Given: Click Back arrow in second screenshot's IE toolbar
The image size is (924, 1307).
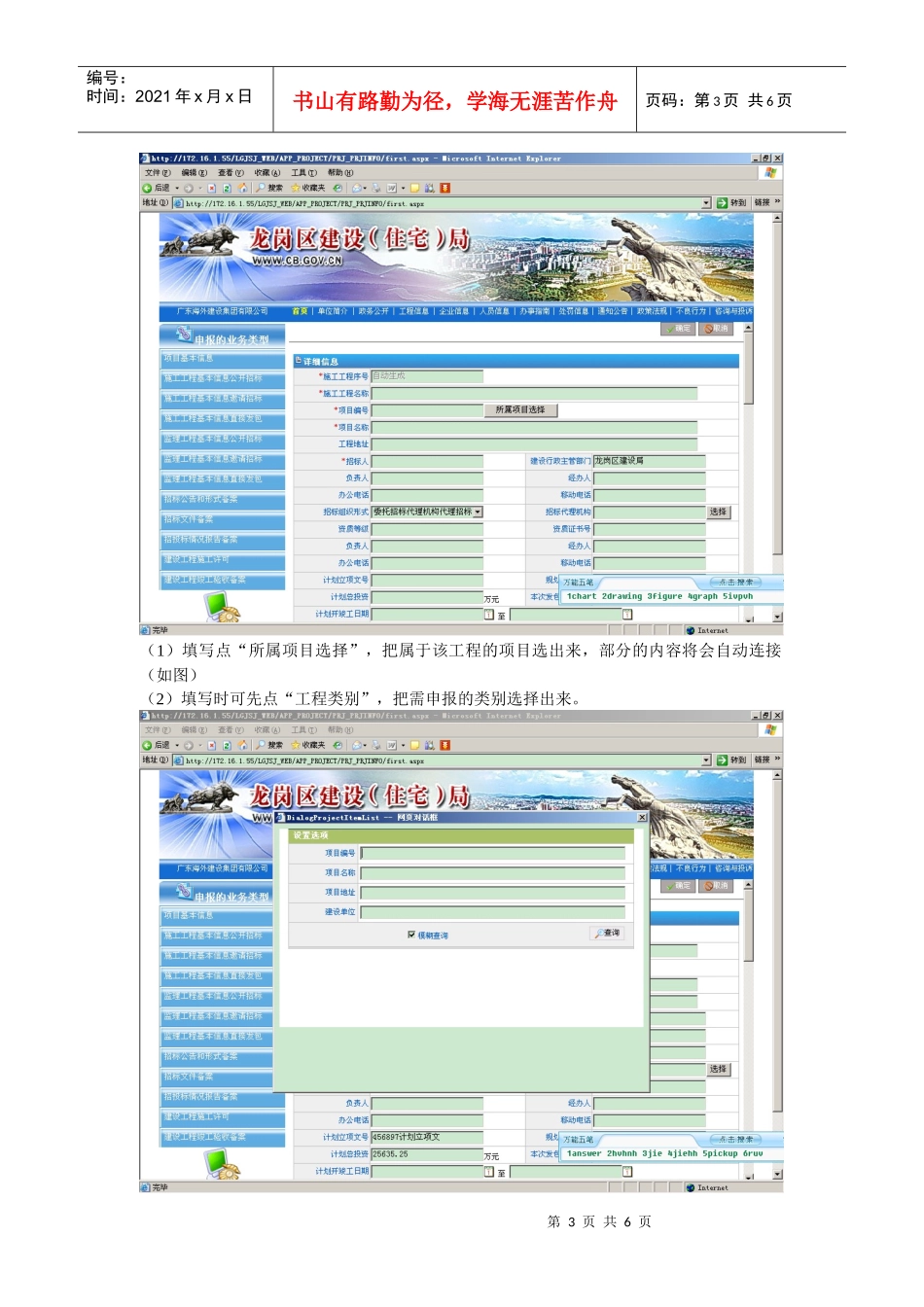Looking at the screenshot, I should click(x=148, y=745).
